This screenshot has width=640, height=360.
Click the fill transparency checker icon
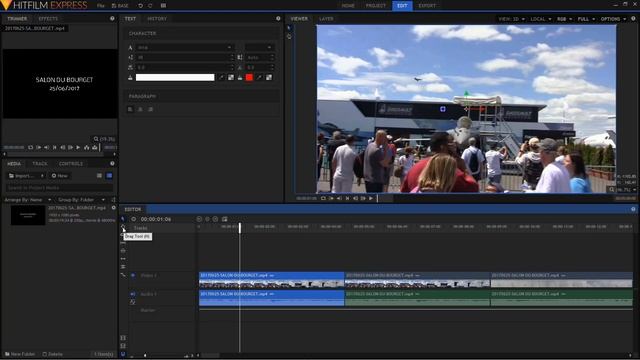pyautogui.click(x=231, y=77)
